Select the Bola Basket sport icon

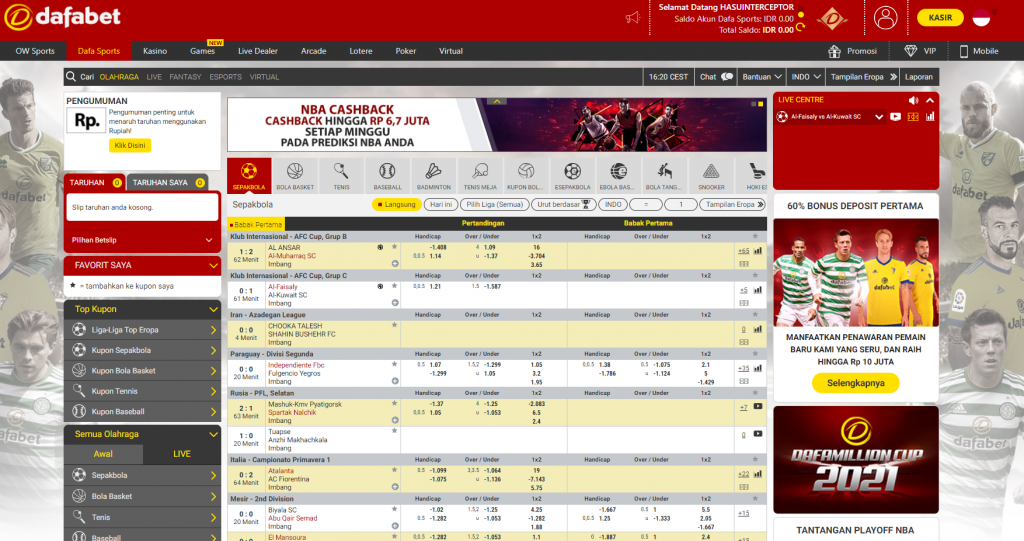295,176
